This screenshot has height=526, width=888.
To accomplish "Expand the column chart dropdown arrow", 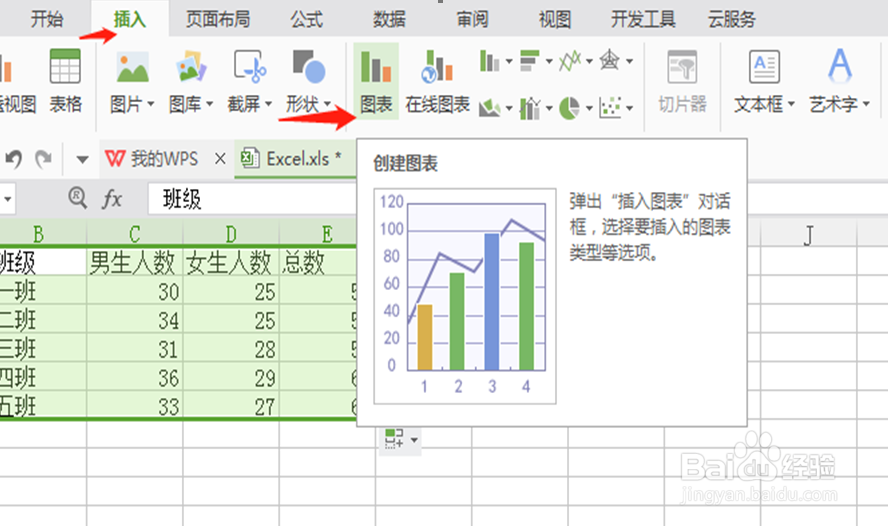I will click(509, 61).
